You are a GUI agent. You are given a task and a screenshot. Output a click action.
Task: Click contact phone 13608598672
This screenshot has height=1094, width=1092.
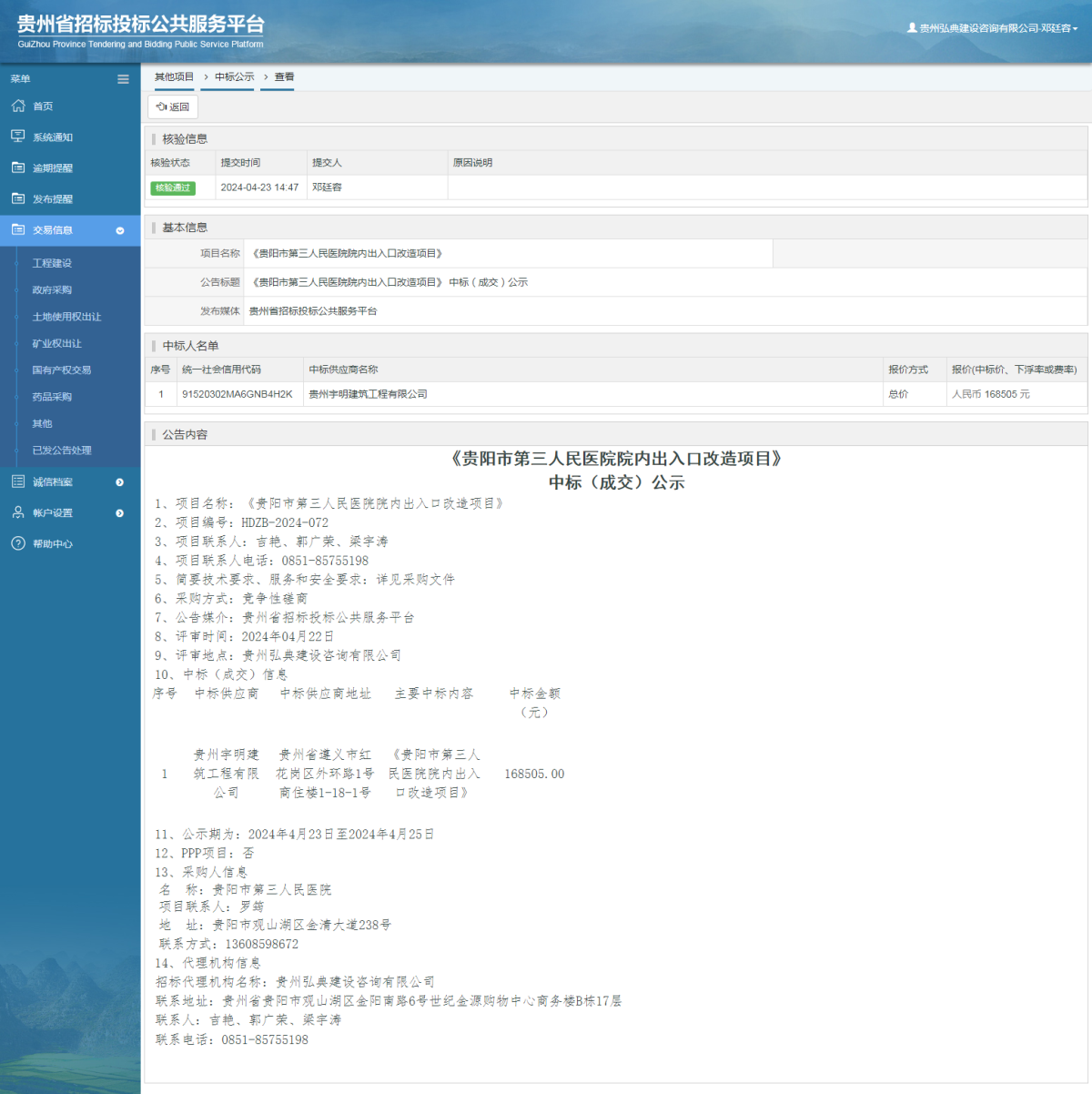click(262, 945)
